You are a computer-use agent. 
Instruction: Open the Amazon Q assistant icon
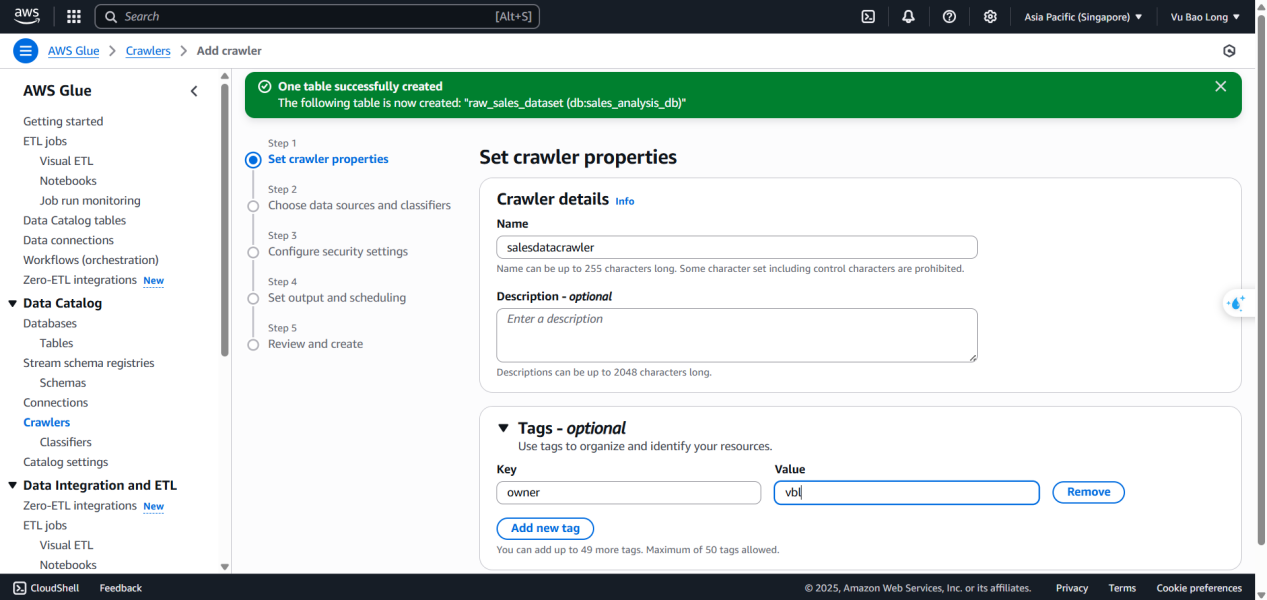point(1237,303)
